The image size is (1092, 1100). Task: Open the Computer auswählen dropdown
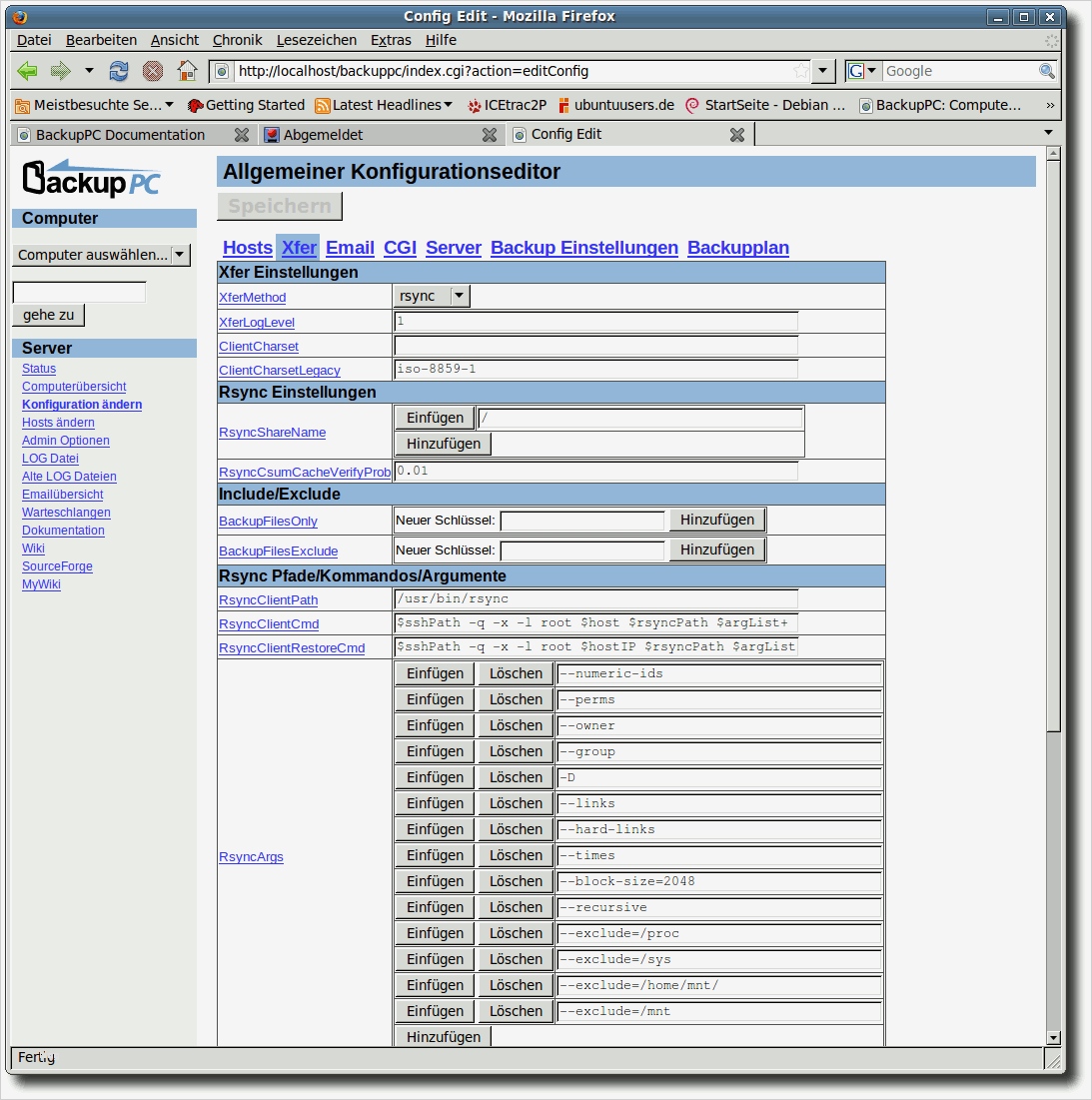click(101, 255)
